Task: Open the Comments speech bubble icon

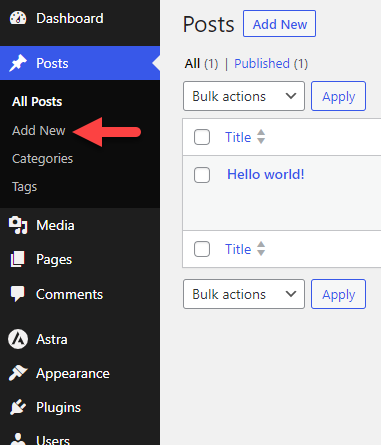Action: coord(18,294)
